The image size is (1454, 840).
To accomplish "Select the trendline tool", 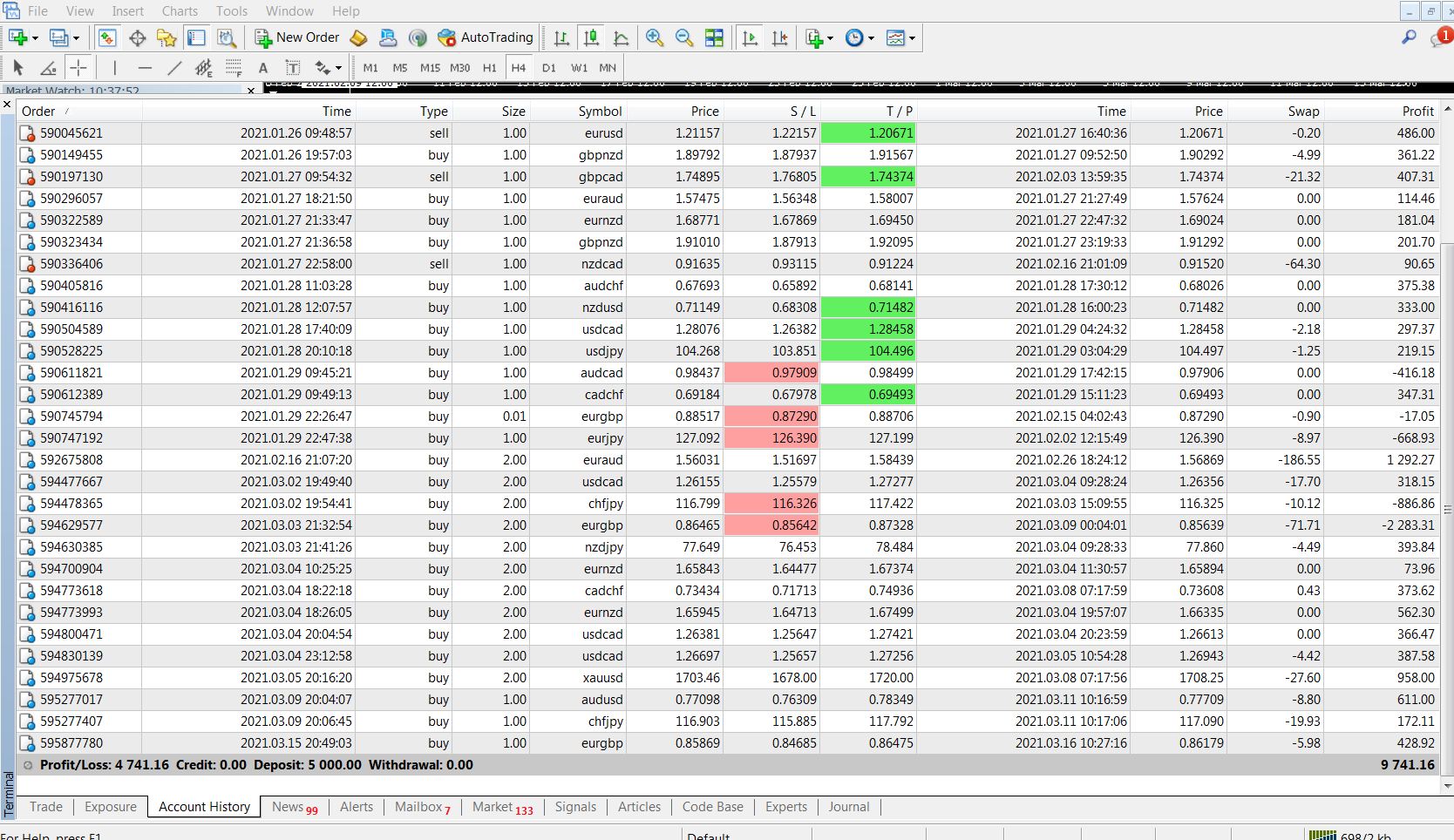I will [174, 67].
